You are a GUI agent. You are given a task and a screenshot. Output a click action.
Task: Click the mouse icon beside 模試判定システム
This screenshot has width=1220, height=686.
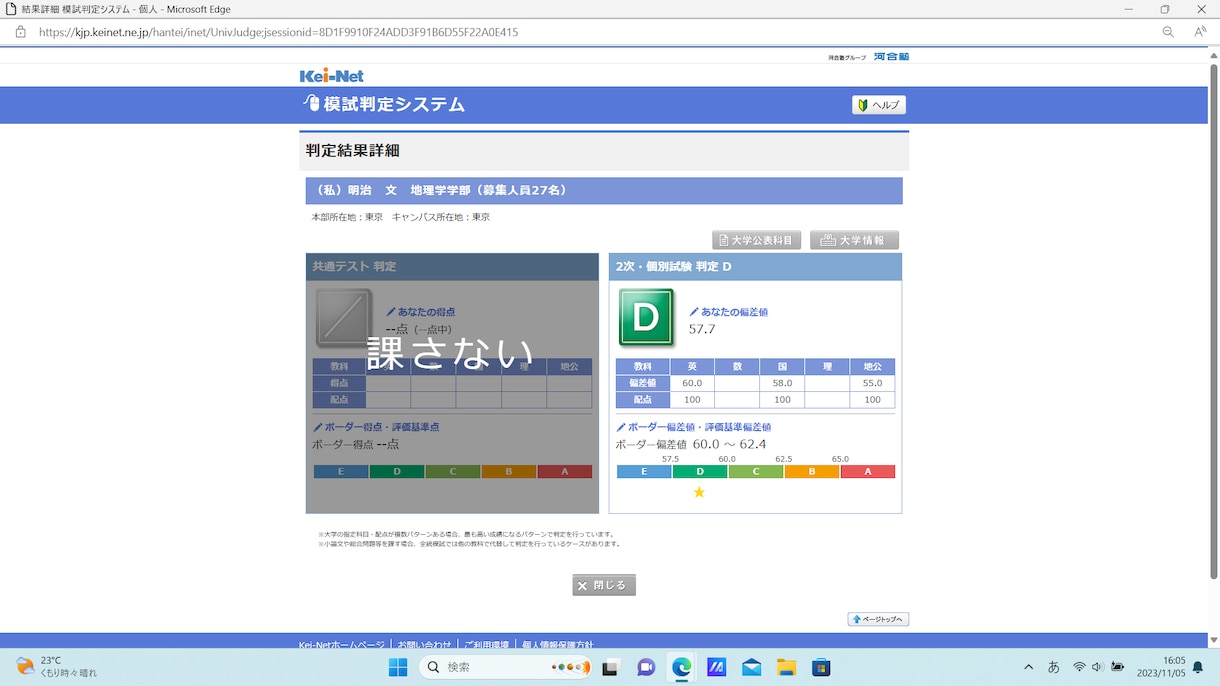312,103
